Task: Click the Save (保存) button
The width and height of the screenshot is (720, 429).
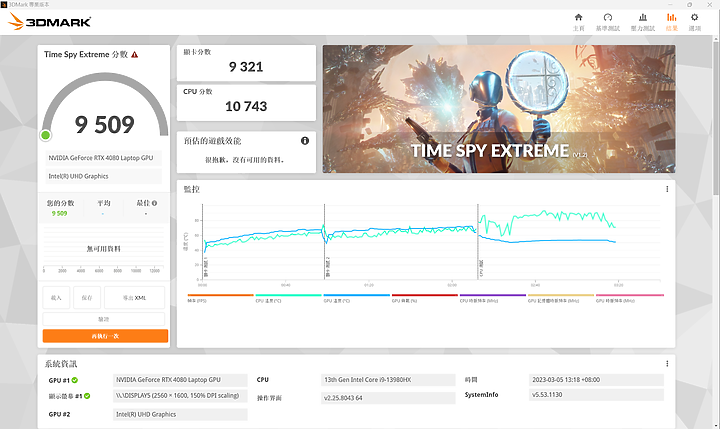Action: click(87, 298)
